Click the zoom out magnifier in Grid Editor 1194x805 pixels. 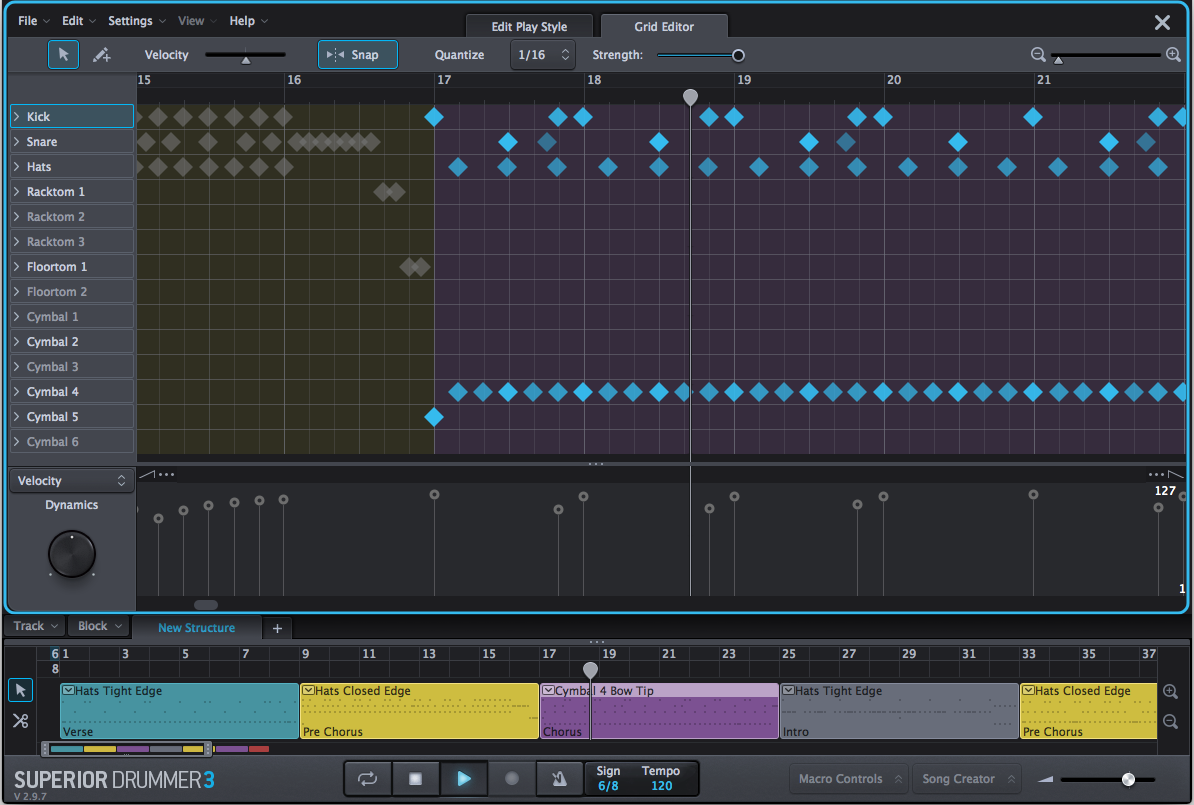point(1038,55)
